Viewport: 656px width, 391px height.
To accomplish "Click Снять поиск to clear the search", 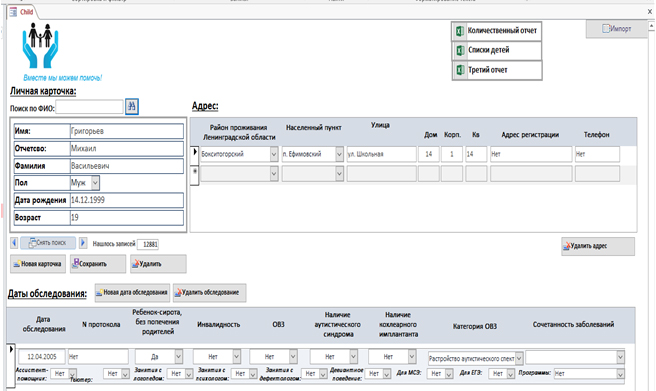I will point(48,243).
